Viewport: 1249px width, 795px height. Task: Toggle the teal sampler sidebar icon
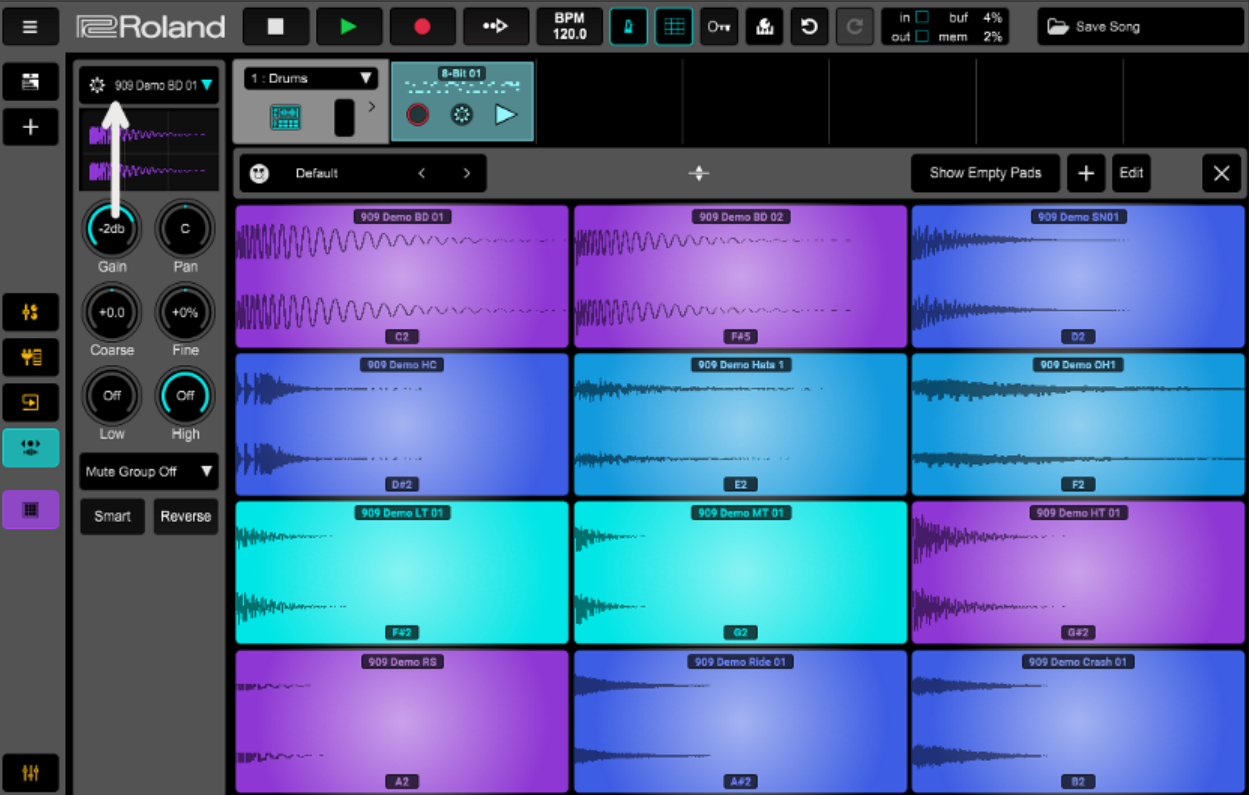click(30, 448)
